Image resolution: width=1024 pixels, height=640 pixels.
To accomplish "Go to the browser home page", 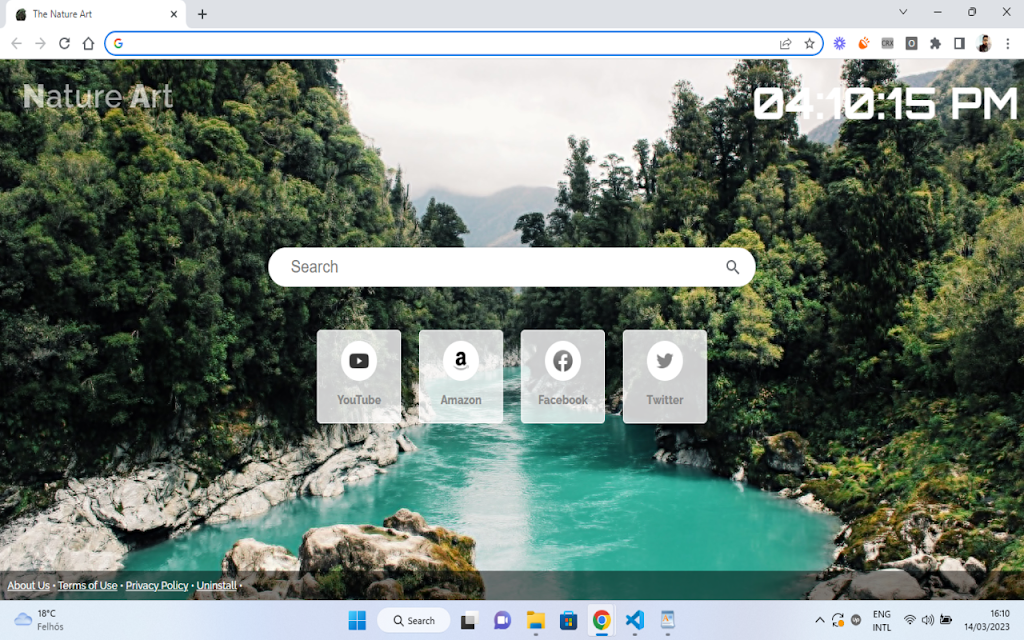I will pyautogui.click(x=88, y=44).
